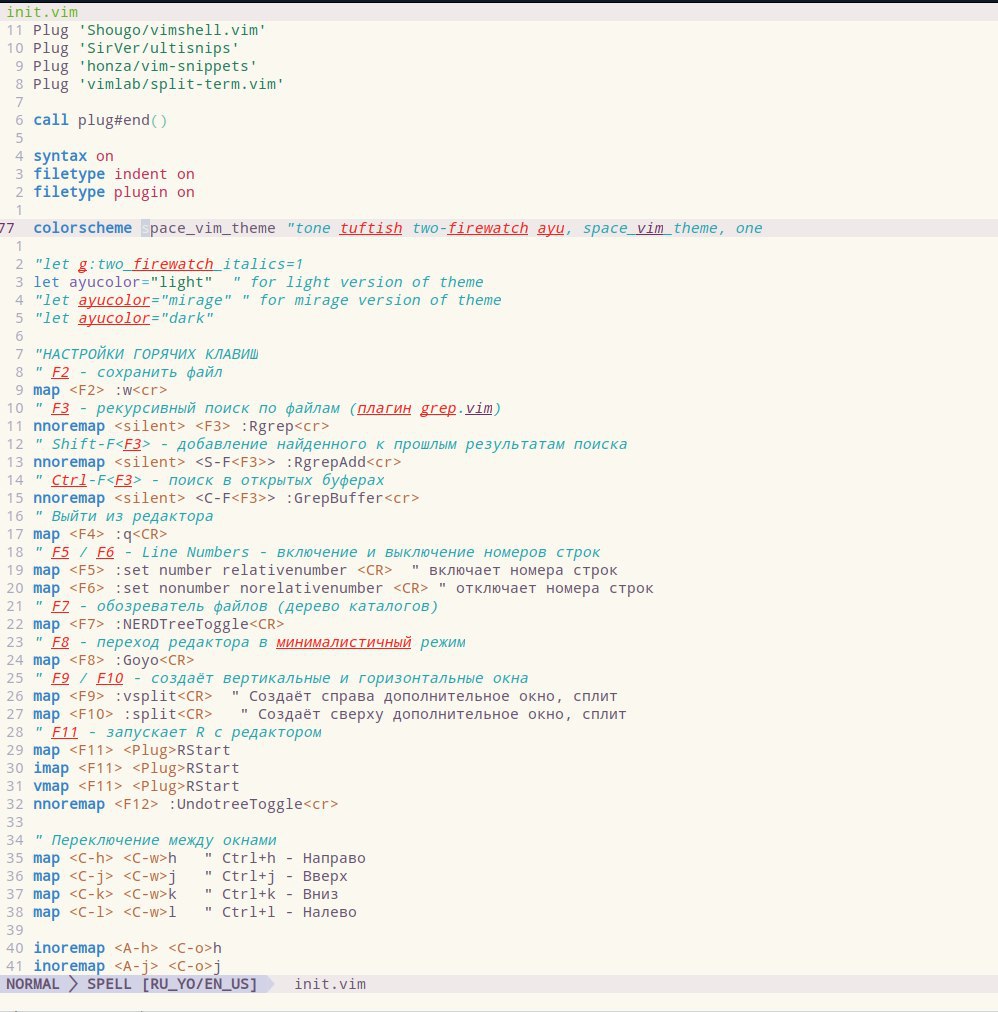
Task: Click 'обозреватель файлов' in the F7 comment
Action: [181, 606]
